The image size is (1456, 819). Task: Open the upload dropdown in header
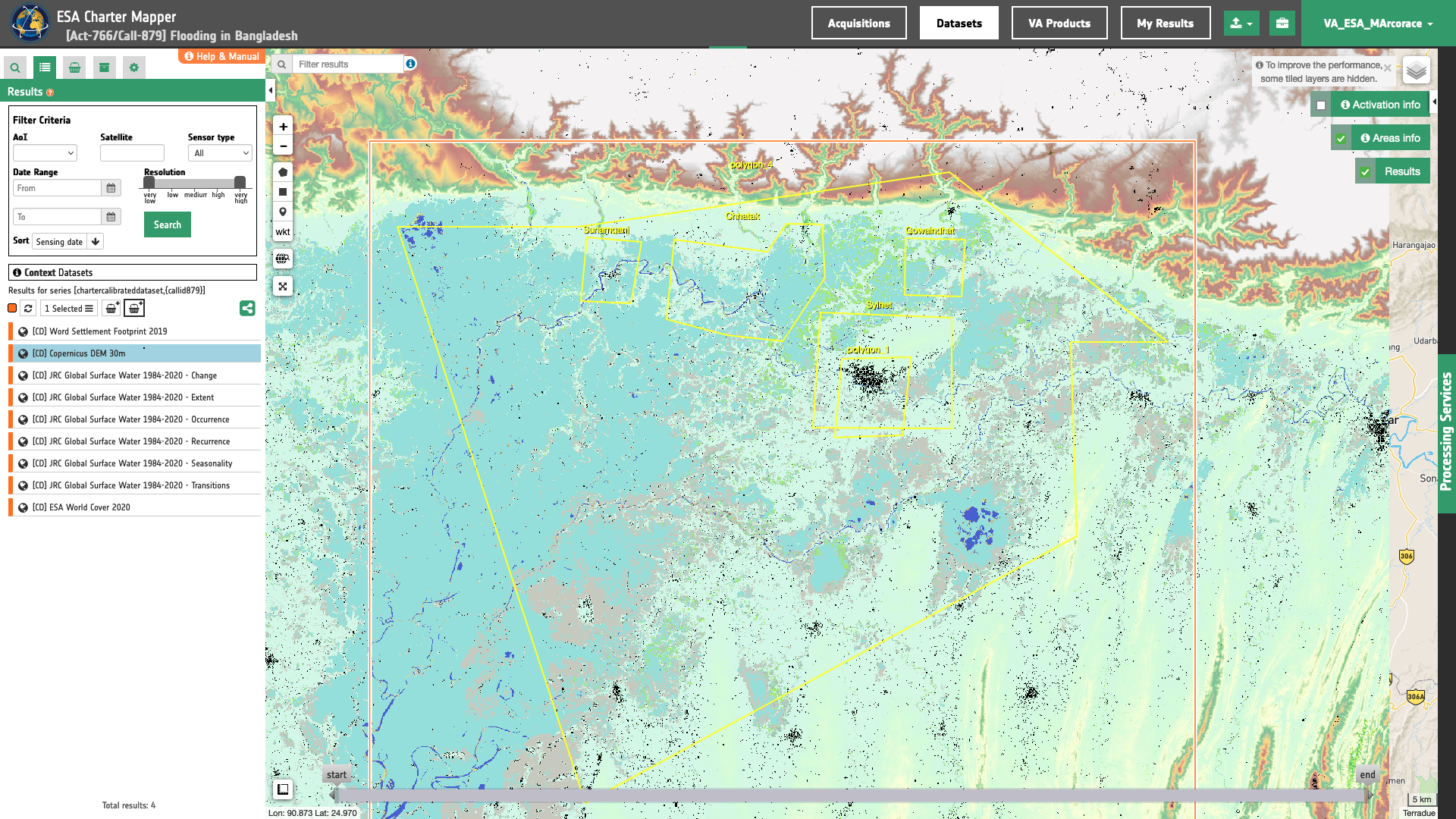tap(1241, 24)
